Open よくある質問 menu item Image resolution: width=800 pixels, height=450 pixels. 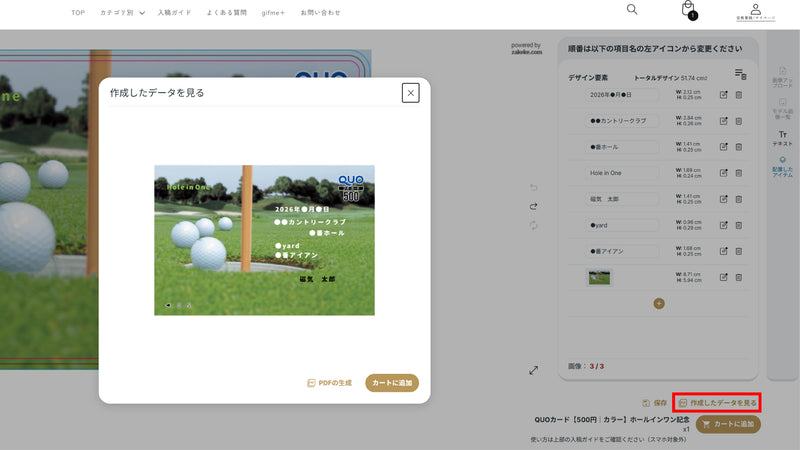227,13
